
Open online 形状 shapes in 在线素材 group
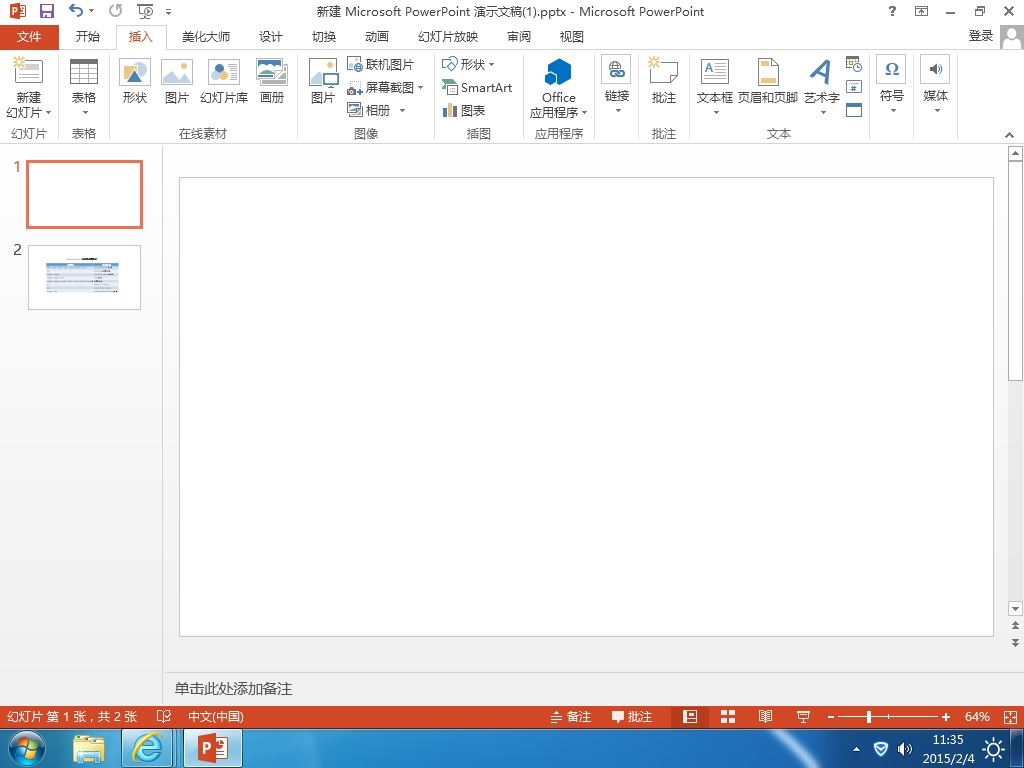135,81
